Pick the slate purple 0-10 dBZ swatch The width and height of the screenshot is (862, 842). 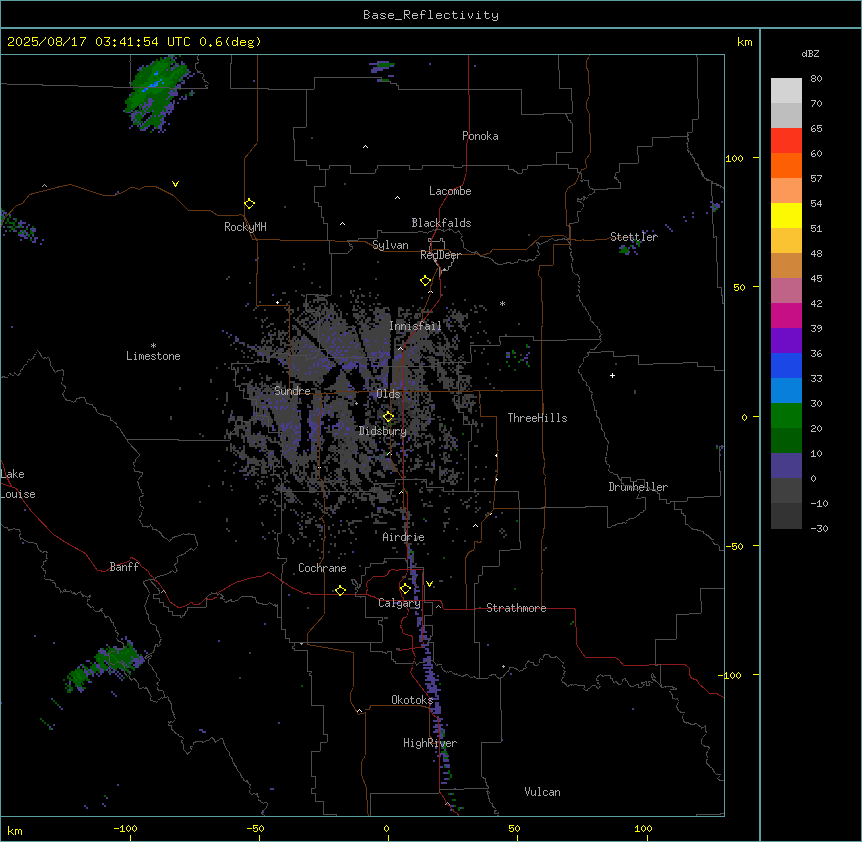[786, 466]
